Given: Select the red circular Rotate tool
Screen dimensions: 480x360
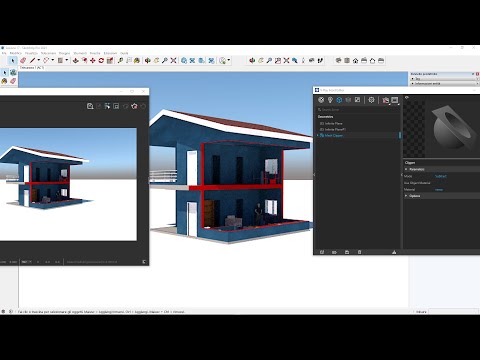Looking at the screenshot, I should tap(101, 60).
